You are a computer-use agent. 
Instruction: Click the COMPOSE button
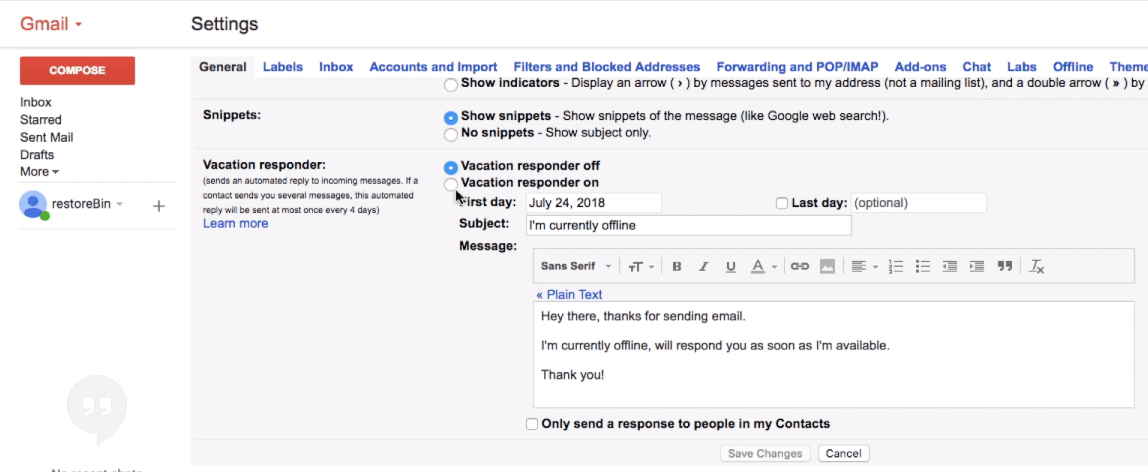pyautogui.click(x=78, y=70)
